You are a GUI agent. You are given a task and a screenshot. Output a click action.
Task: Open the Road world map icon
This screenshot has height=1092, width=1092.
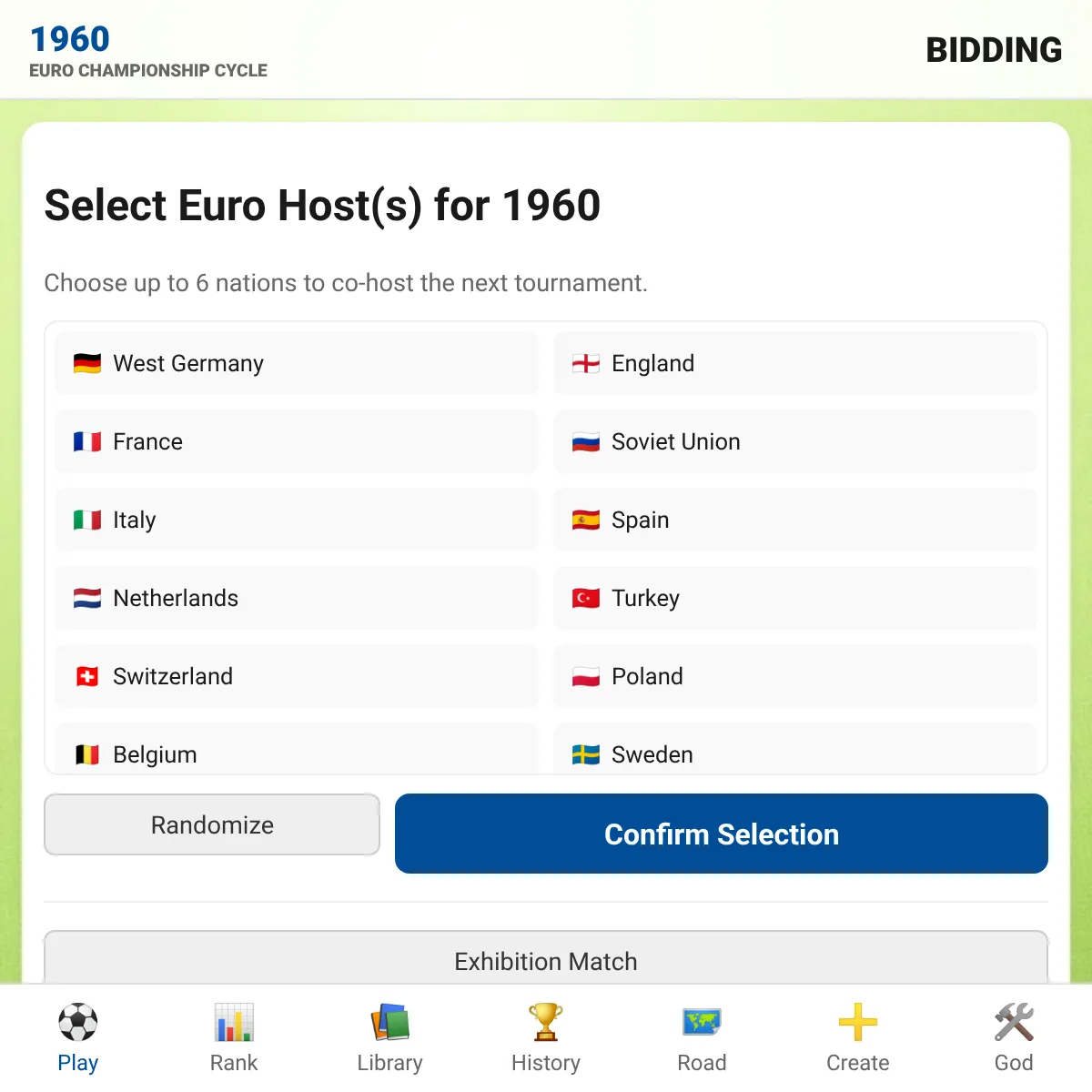702,1023
